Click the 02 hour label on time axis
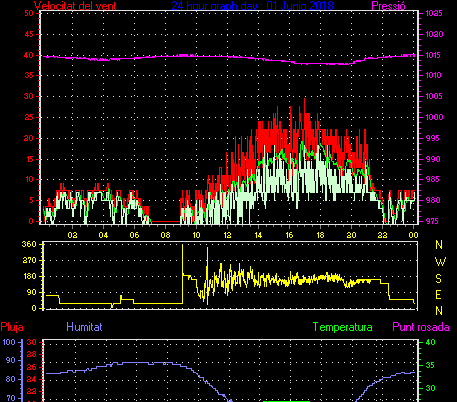The width and height of the screenshot is (457, 402). pyautogui.click(x=72, y=235)
